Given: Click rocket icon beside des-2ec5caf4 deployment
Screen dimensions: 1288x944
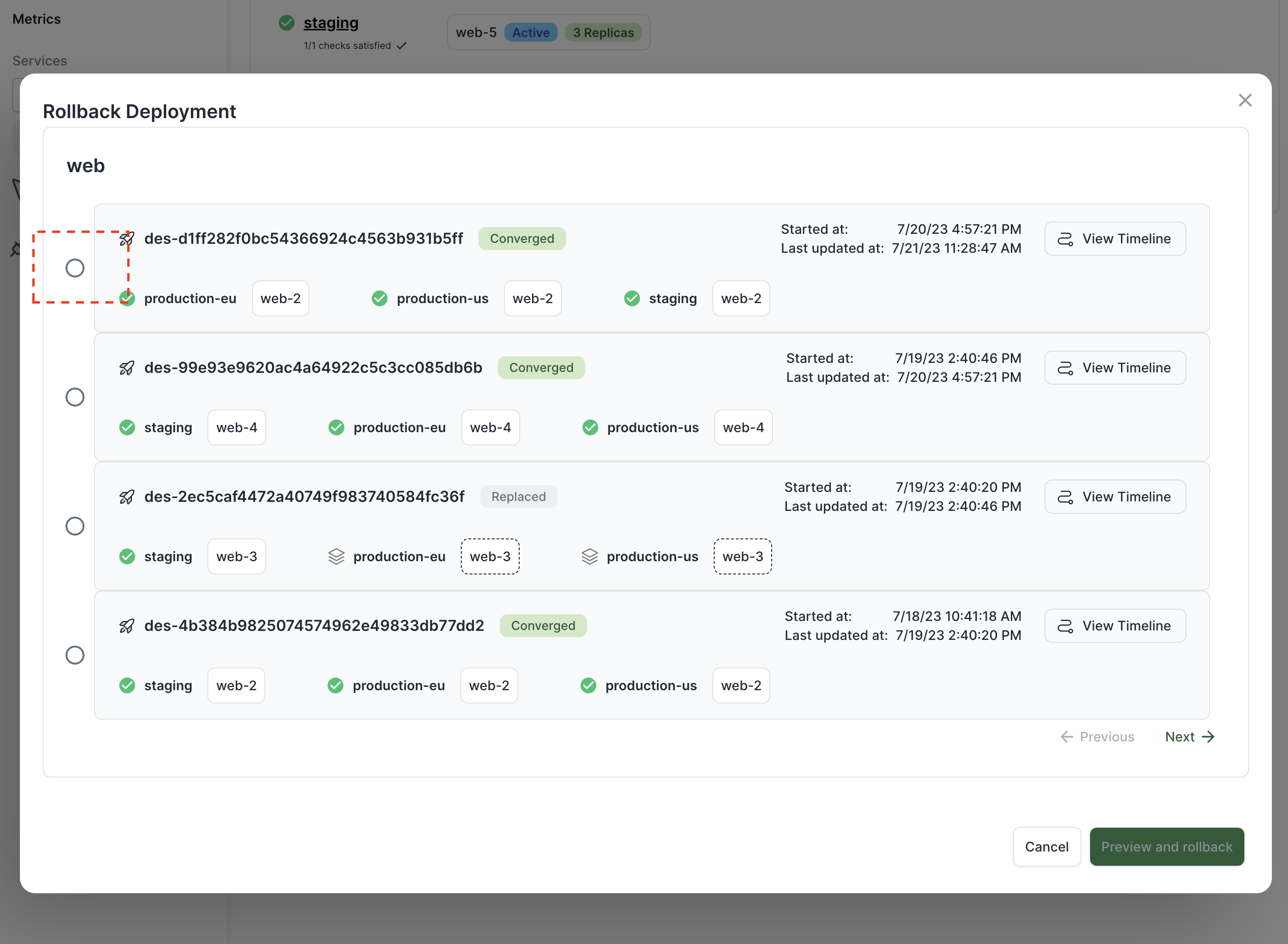Looking at the screenshot, I should 126,497.
